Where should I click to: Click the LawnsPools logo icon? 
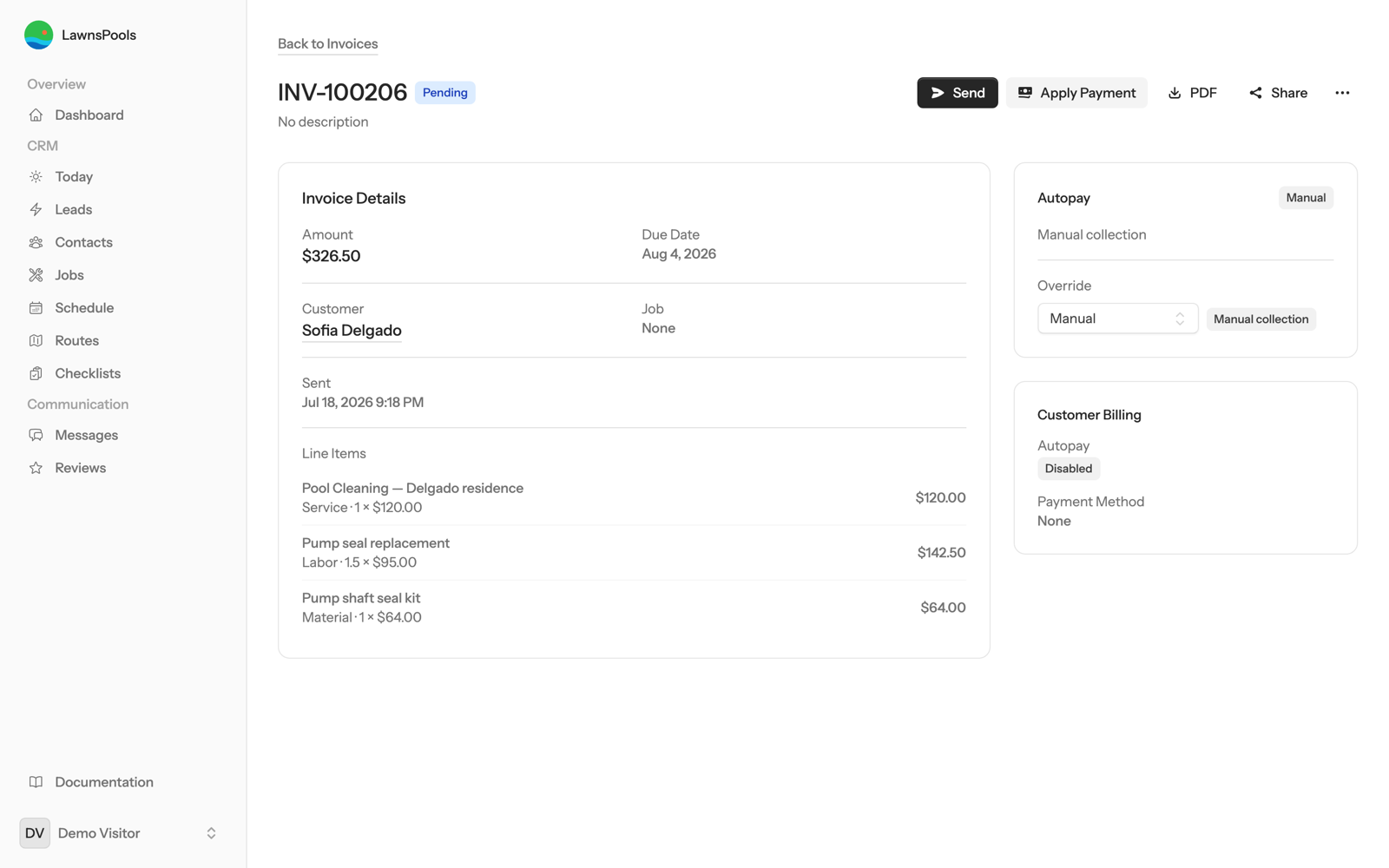tap(38, 35)
